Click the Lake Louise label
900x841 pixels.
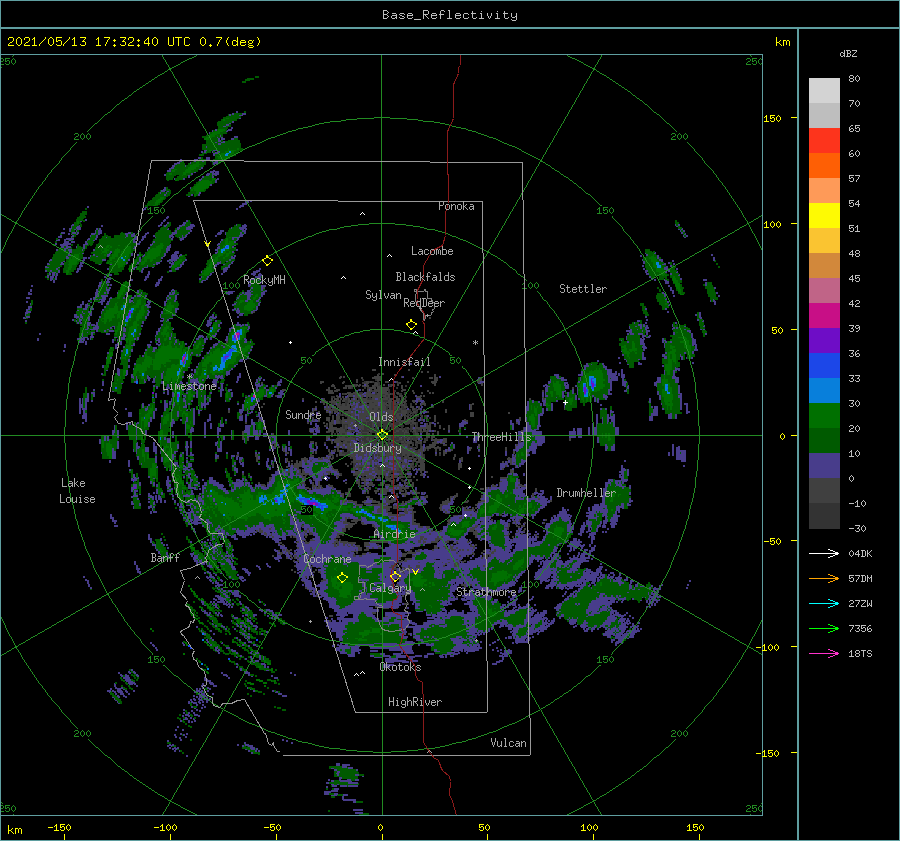pyautogui.click(x=77, y=491)
